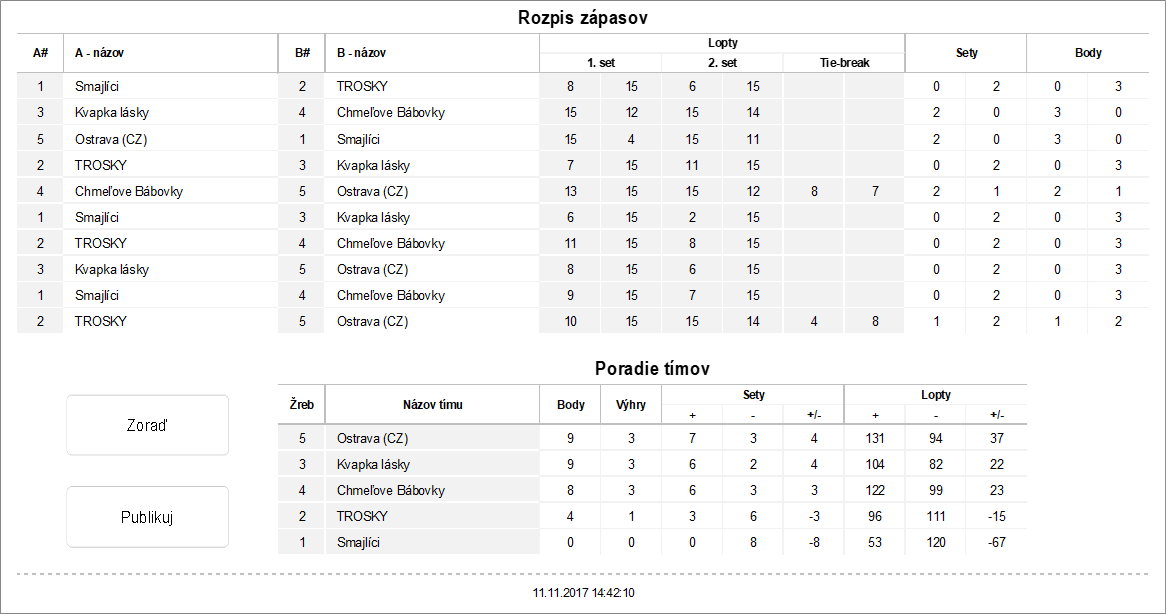
Task: Click the Poradie tímov heading
Action: [652, 369]
